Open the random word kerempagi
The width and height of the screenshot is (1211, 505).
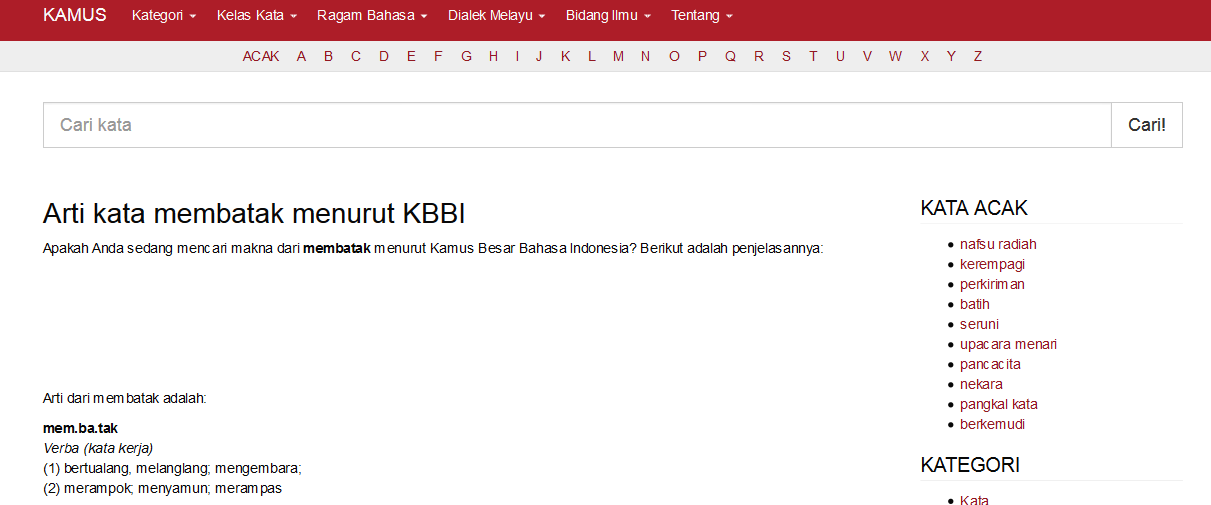992,264
